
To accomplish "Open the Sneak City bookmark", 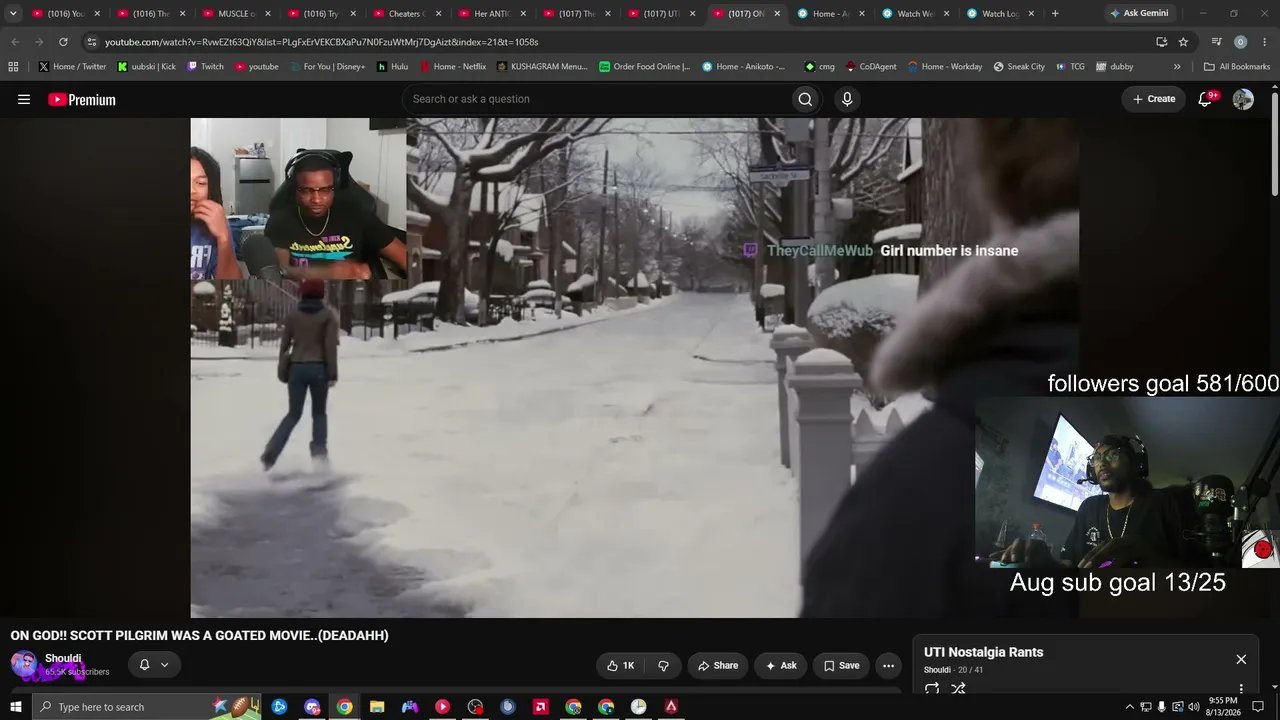I will [x=1018, y=67].
